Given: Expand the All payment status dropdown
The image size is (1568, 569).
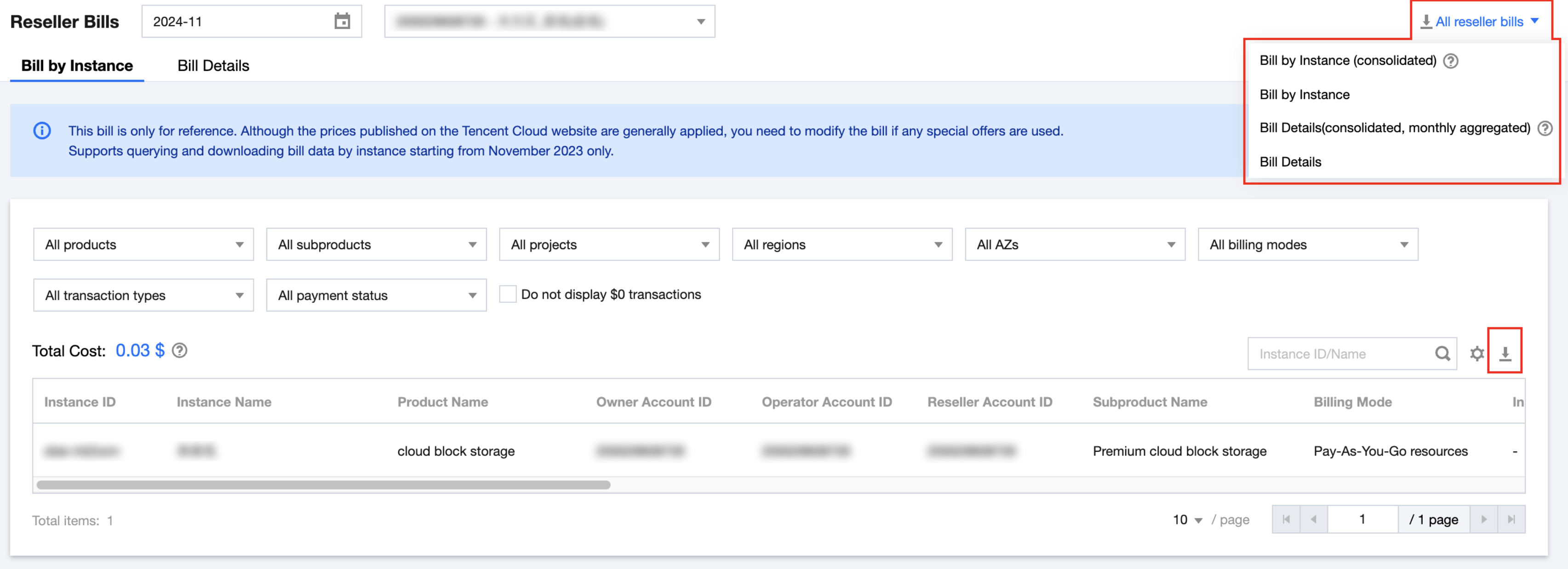Looking at the screenshot, I should pyautogui.click(x=376, y=295).
